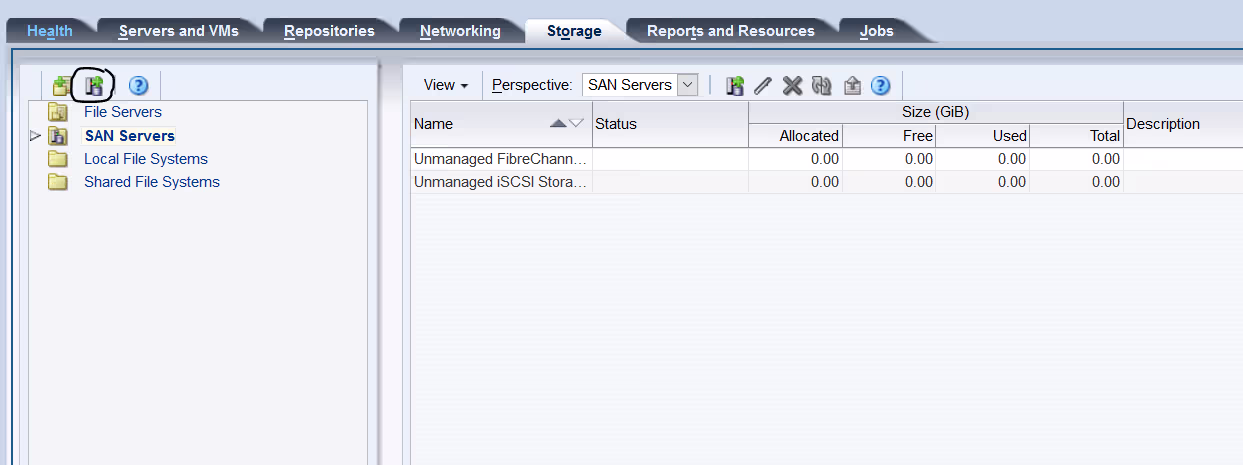The image size is (1243, 465).
Task: Sort Name column descending
Action: pos(576,124)
